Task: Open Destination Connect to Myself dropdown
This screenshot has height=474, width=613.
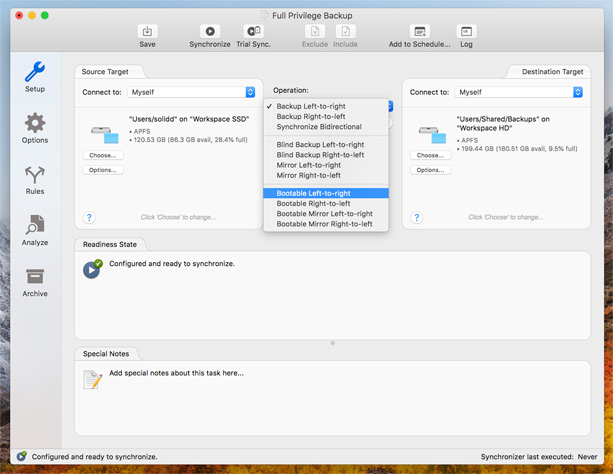Action: tap(519, 92)
